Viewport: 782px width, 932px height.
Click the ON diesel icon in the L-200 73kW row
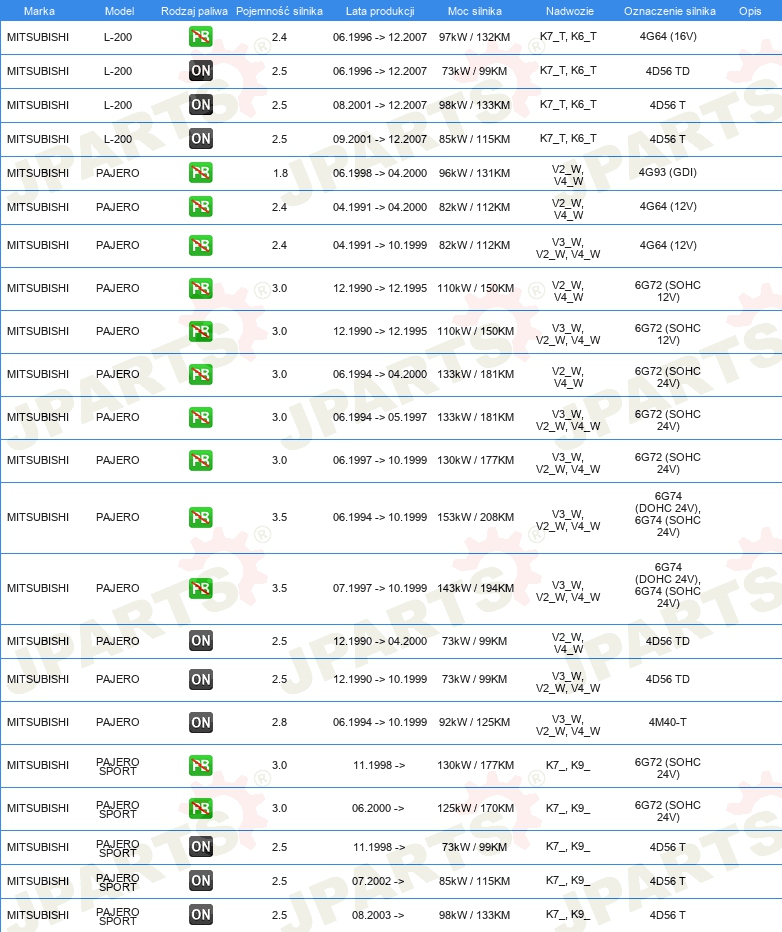pyautogui.click(x=201, y=71)
